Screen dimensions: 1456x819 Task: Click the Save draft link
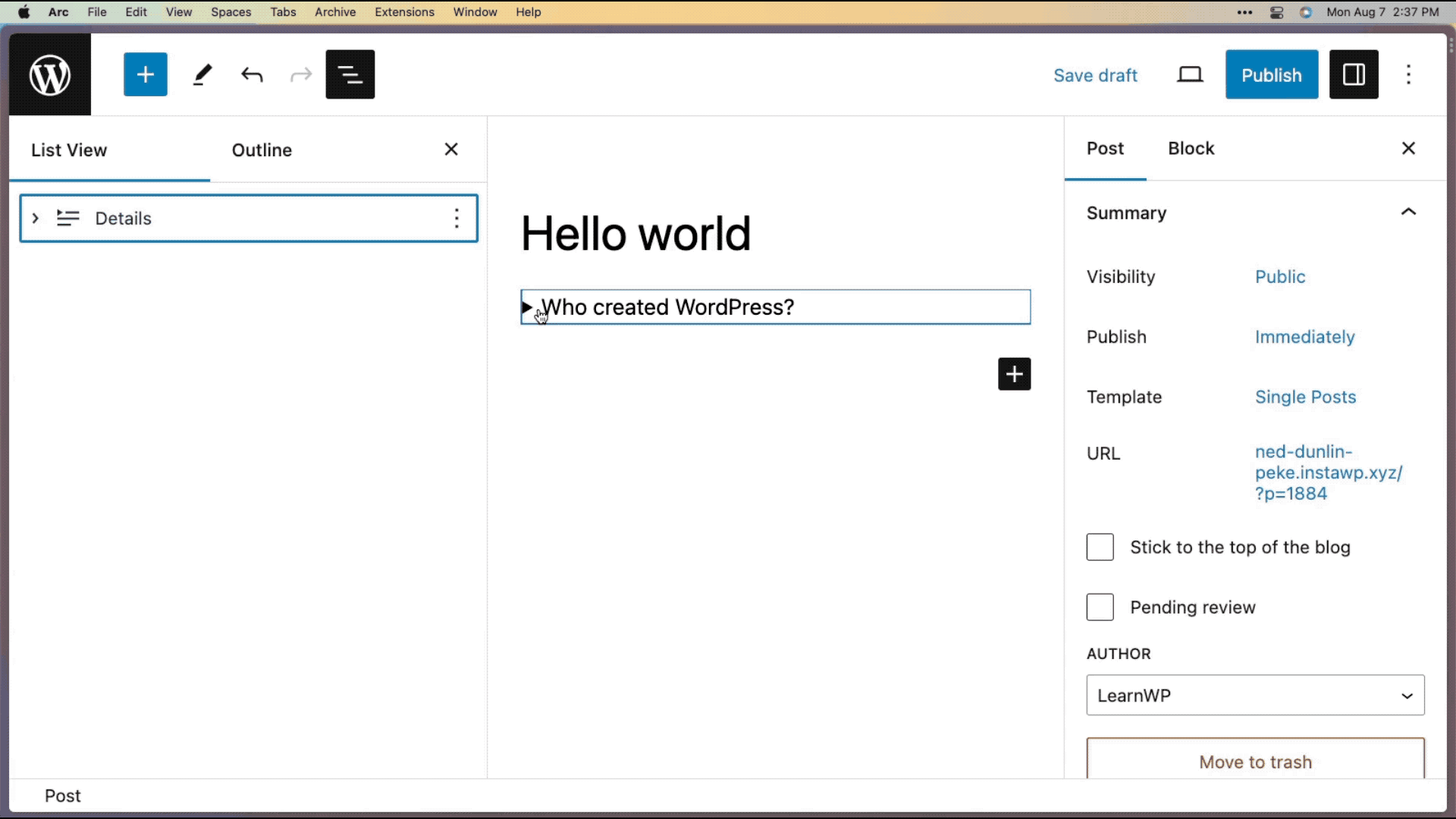[1095, 75]
